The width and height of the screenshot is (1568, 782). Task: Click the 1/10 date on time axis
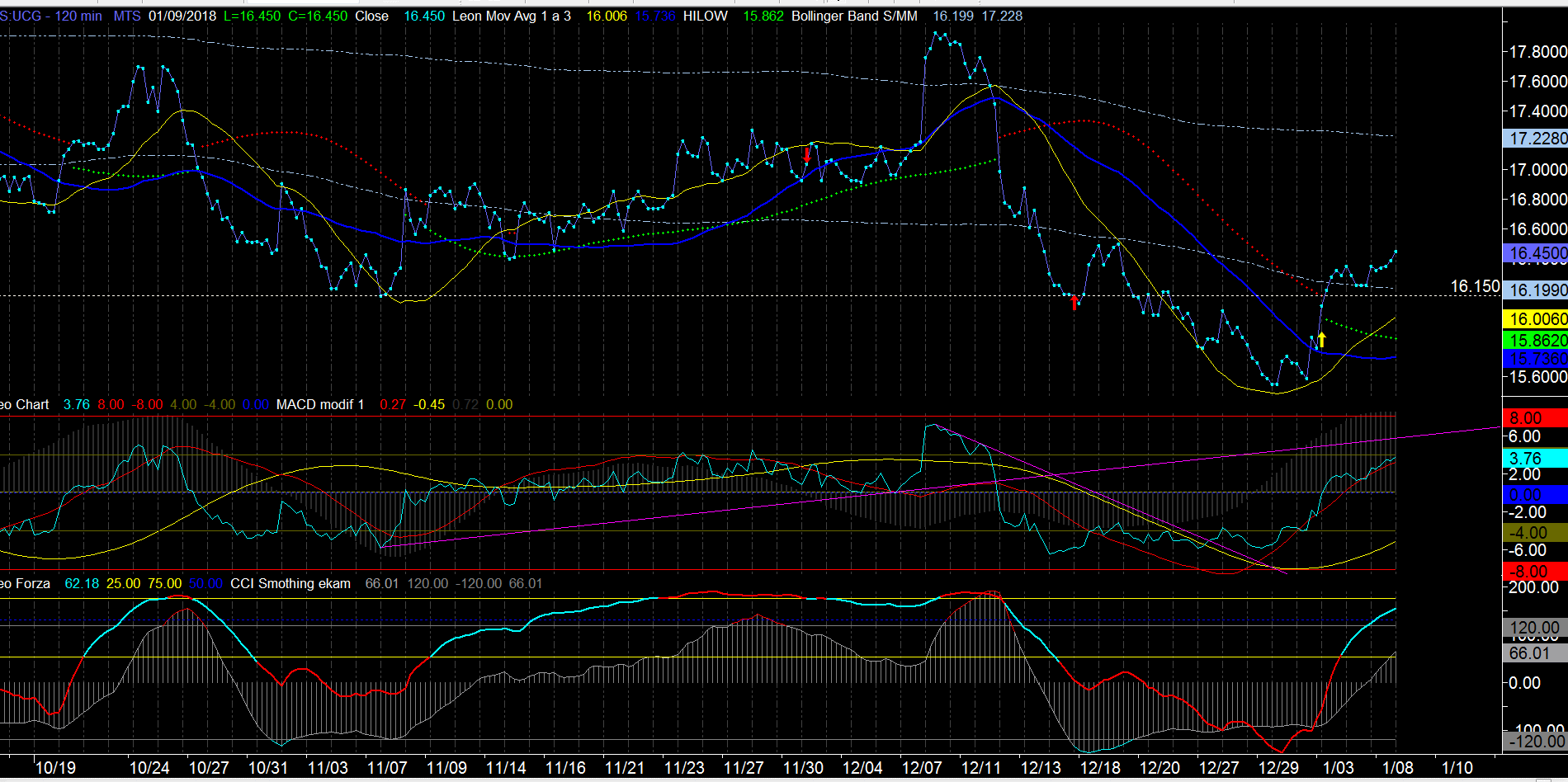point(1457,768)
